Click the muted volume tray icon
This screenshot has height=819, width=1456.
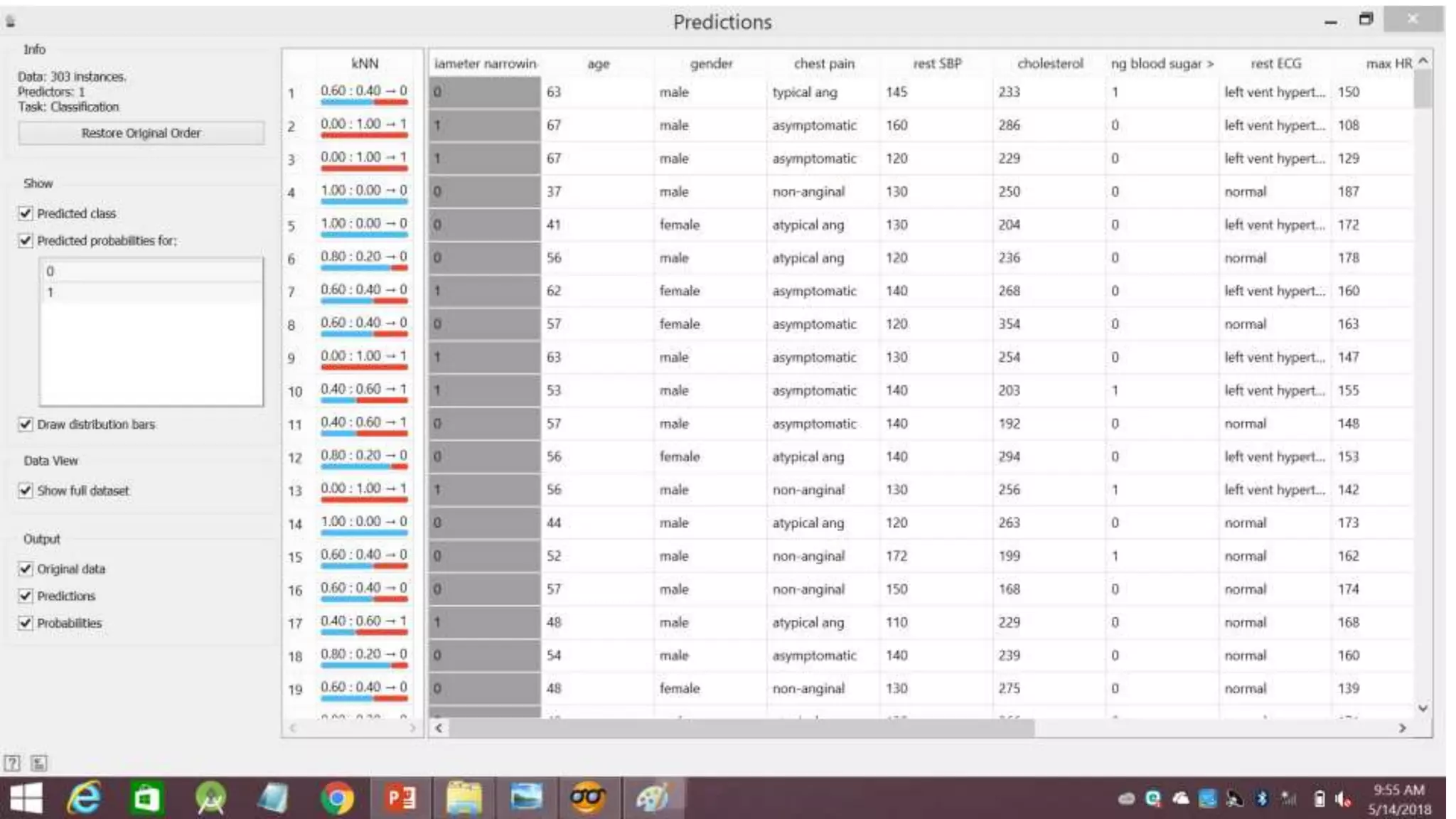coord(1342,799)
